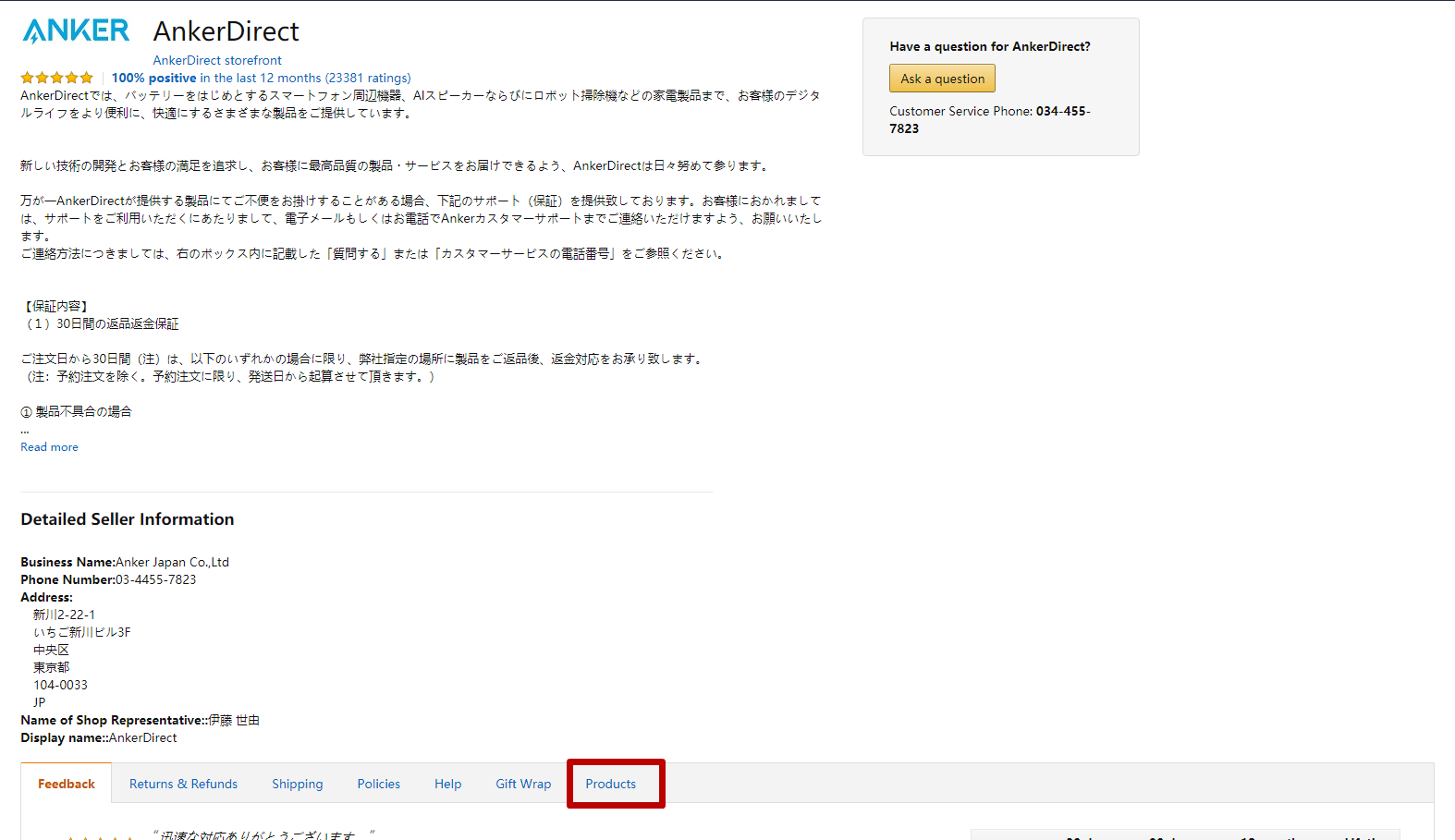
Task: Click the five-star seller rating
Action: (x=57, y=78)
